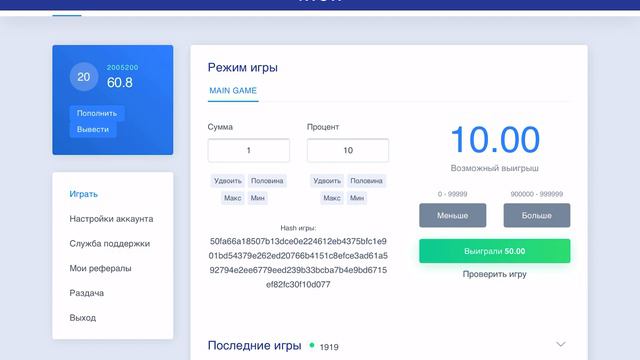This screenshot has height=360, width=640.
Task: Open the Проверить игру link
Action: (495, 274)
